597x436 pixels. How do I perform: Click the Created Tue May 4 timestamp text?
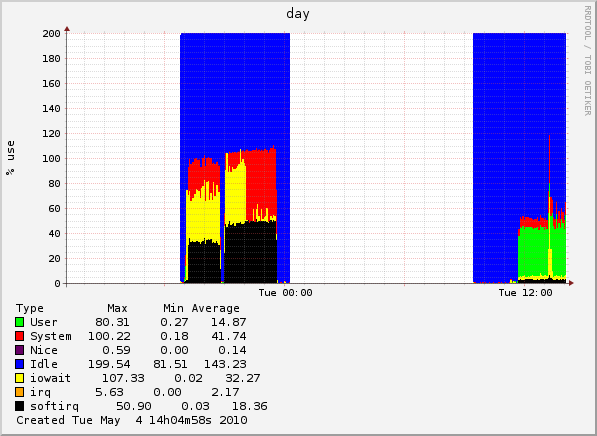132,420
